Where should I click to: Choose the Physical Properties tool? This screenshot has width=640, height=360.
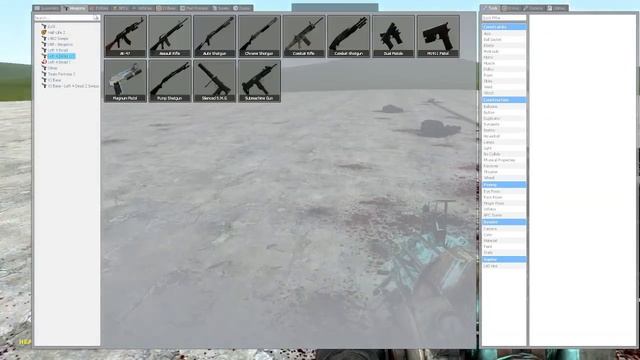[504, 160]
